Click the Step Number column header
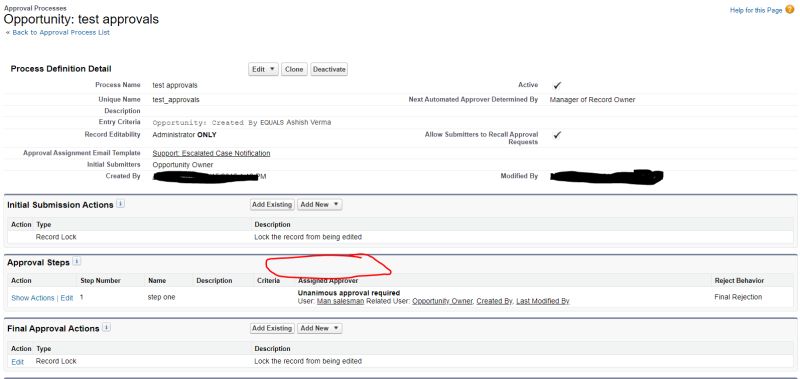 pos(101,281)
